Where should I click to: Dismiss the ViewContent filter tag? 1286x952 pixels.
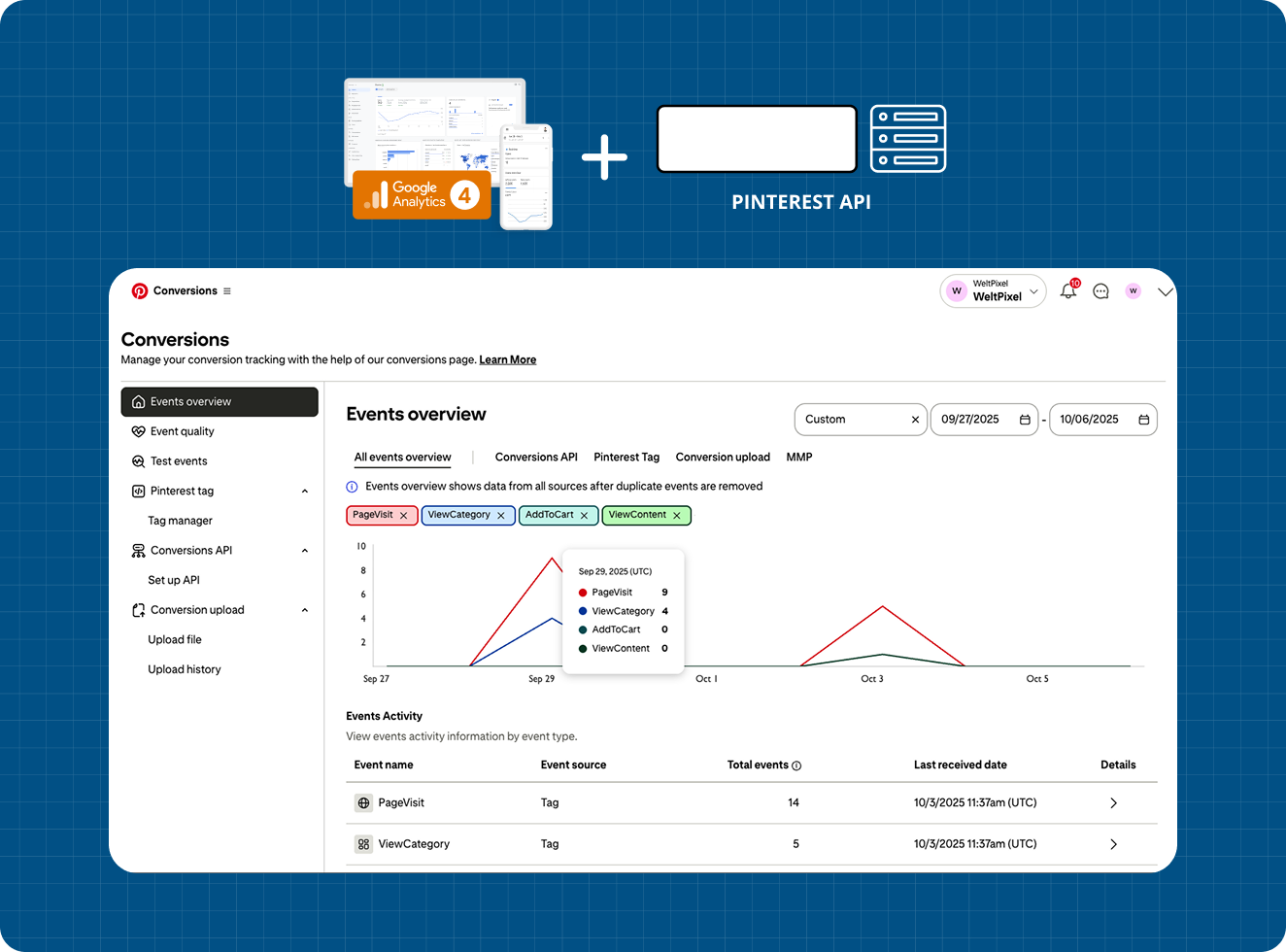(x=677, y=515)
